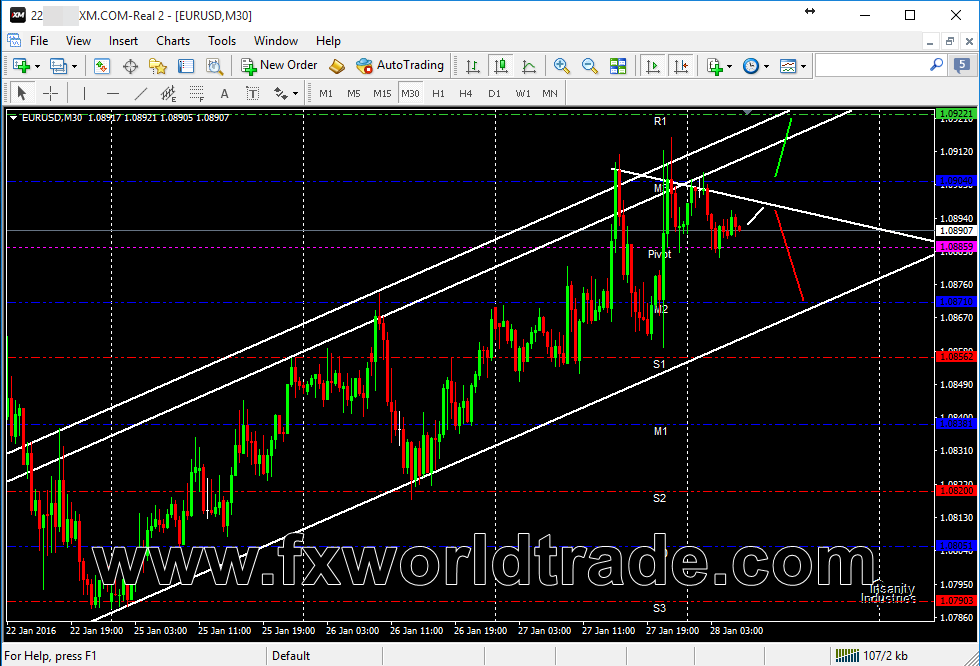Open the Help menu
Screen dimensions: 980x666
coord(328,41)
